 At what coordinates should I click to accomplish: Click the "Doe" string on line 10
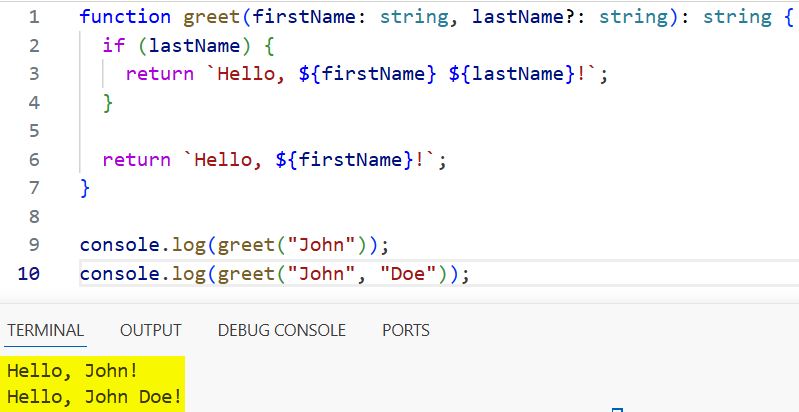[x=409, y=274]
